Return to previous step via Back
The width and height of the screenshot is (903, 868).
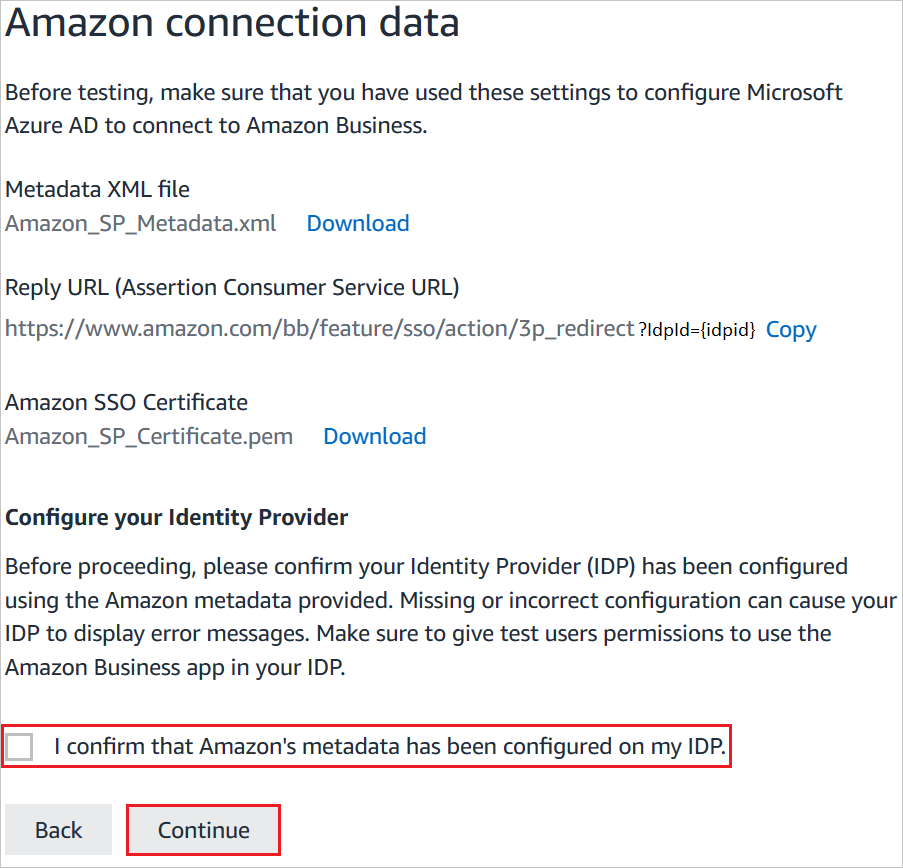58,829
